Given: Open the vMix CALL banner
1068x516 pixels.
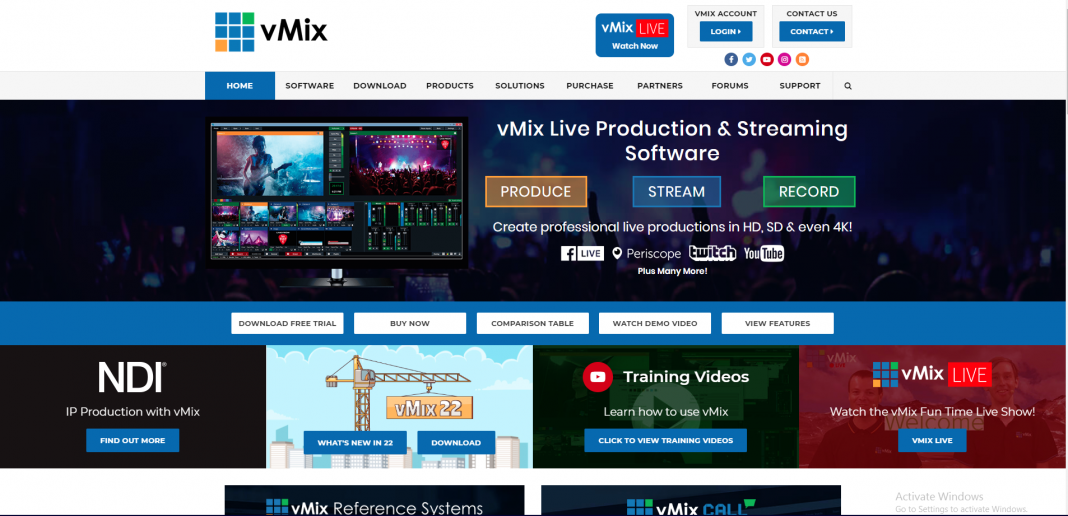Looking at the screenshot, I should [691, 500].
